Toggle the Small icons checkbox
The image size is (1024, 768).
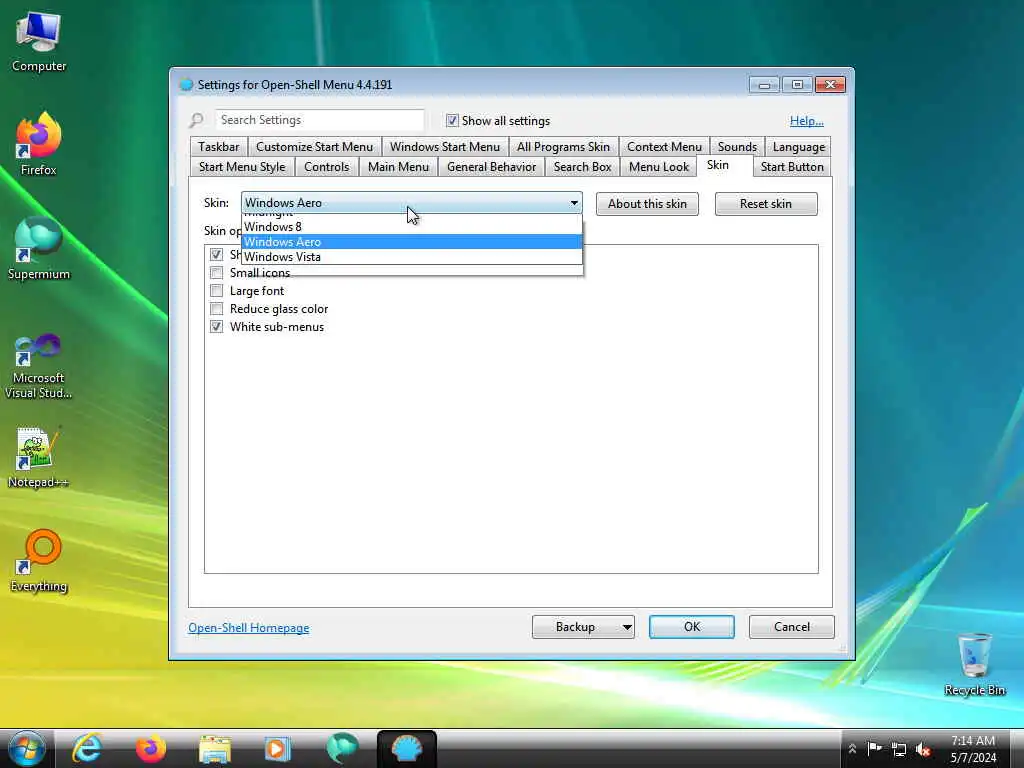(x=216, y=272)
